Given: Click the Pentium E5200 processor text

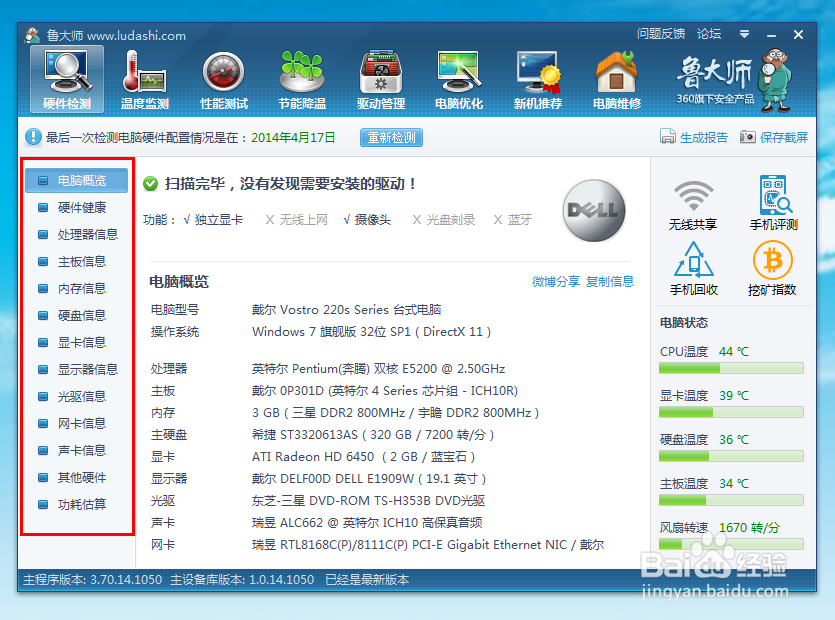Looking at the screenshot, I should click(378, 369).
